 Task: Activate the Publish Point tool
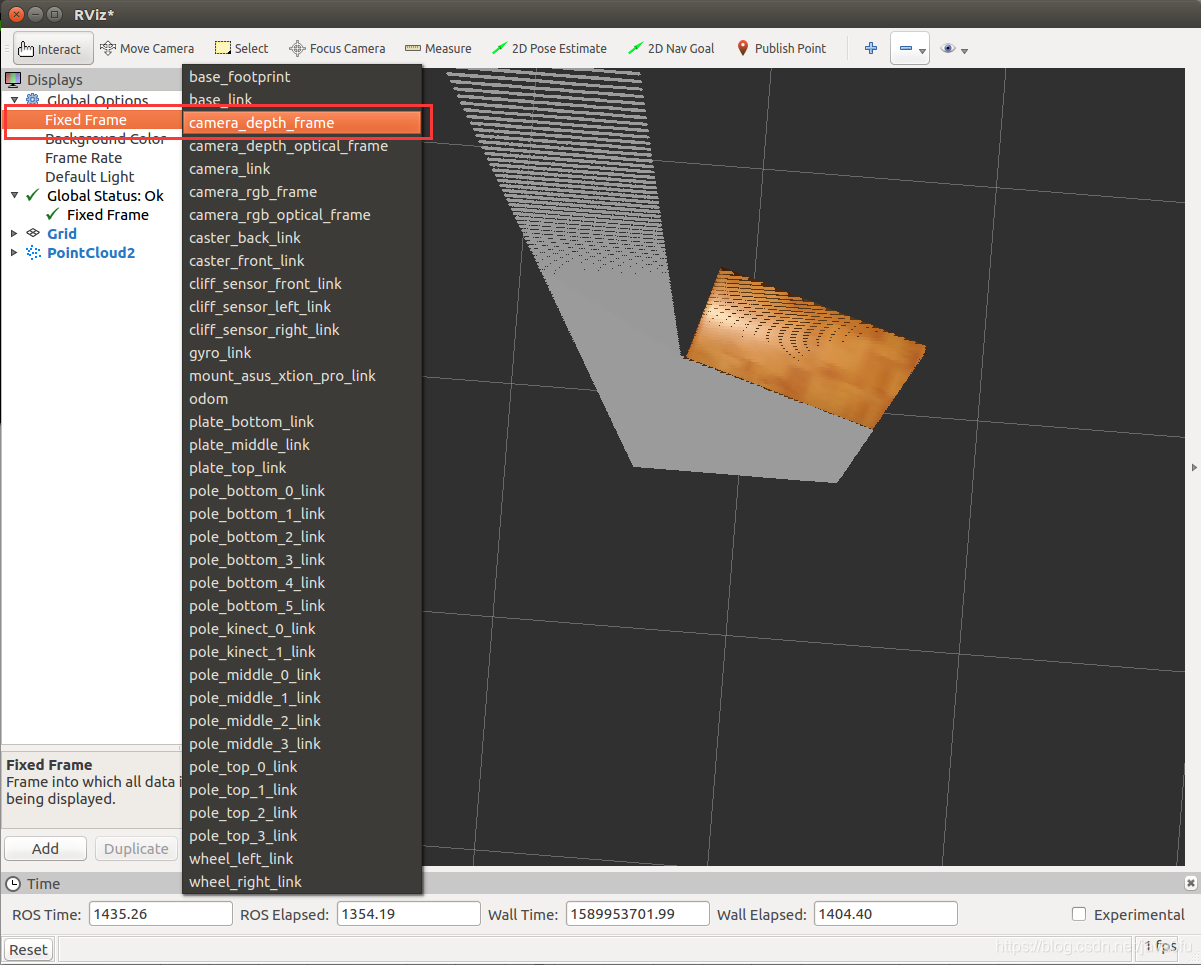click(x=781, y=48)
